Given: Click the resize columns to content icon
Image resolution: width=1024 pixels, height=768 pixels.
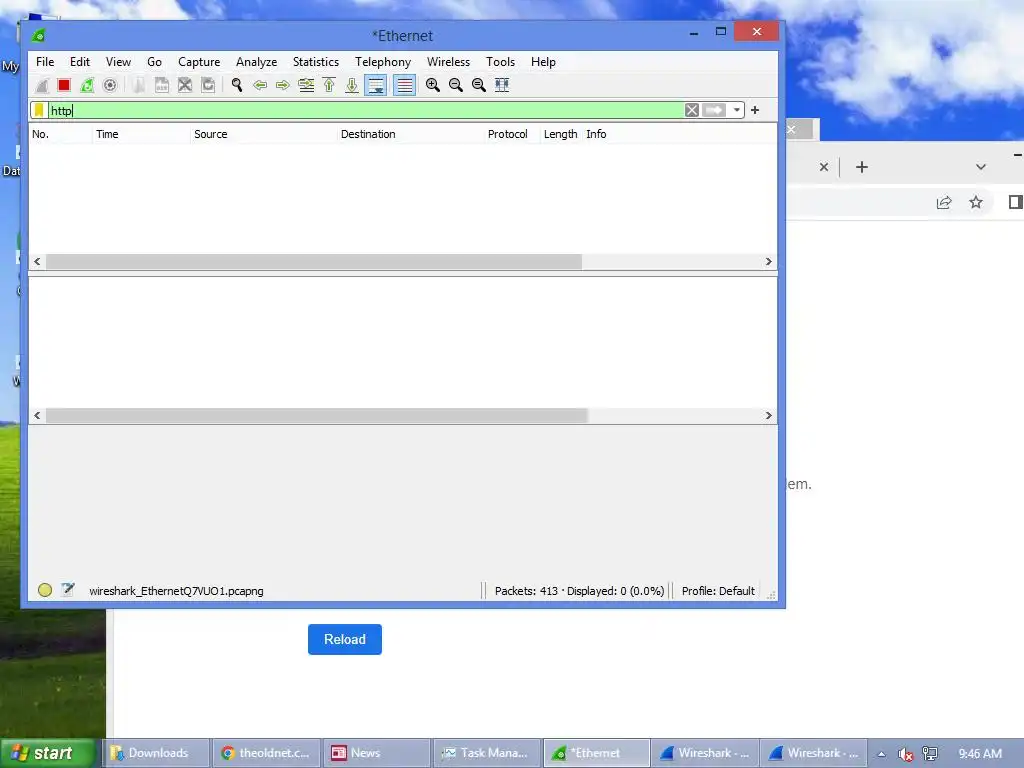Looking at the screenshot, I should 502,85.
